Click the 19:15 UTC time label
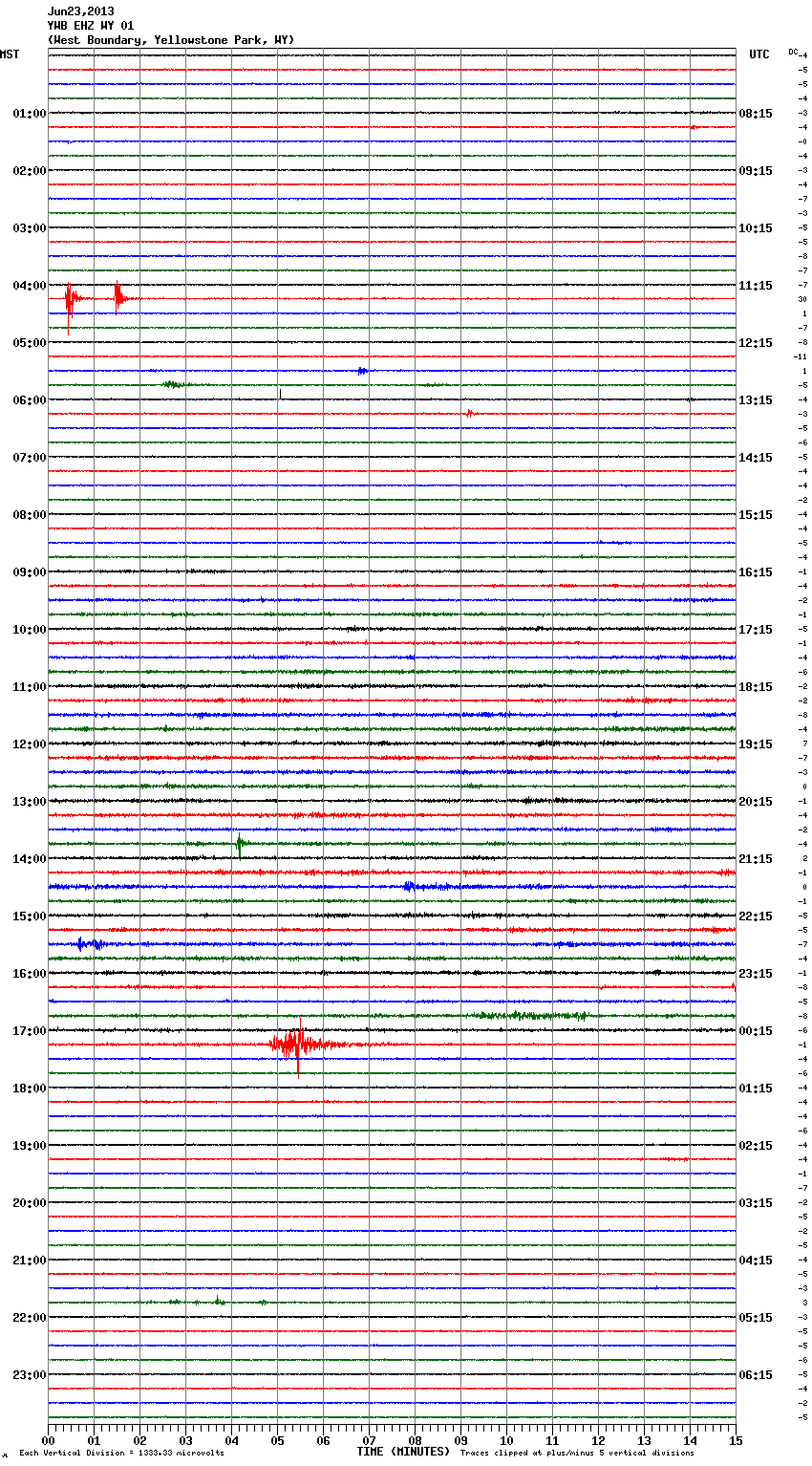Screen dimensions: 812x1466 pos(756,744)
